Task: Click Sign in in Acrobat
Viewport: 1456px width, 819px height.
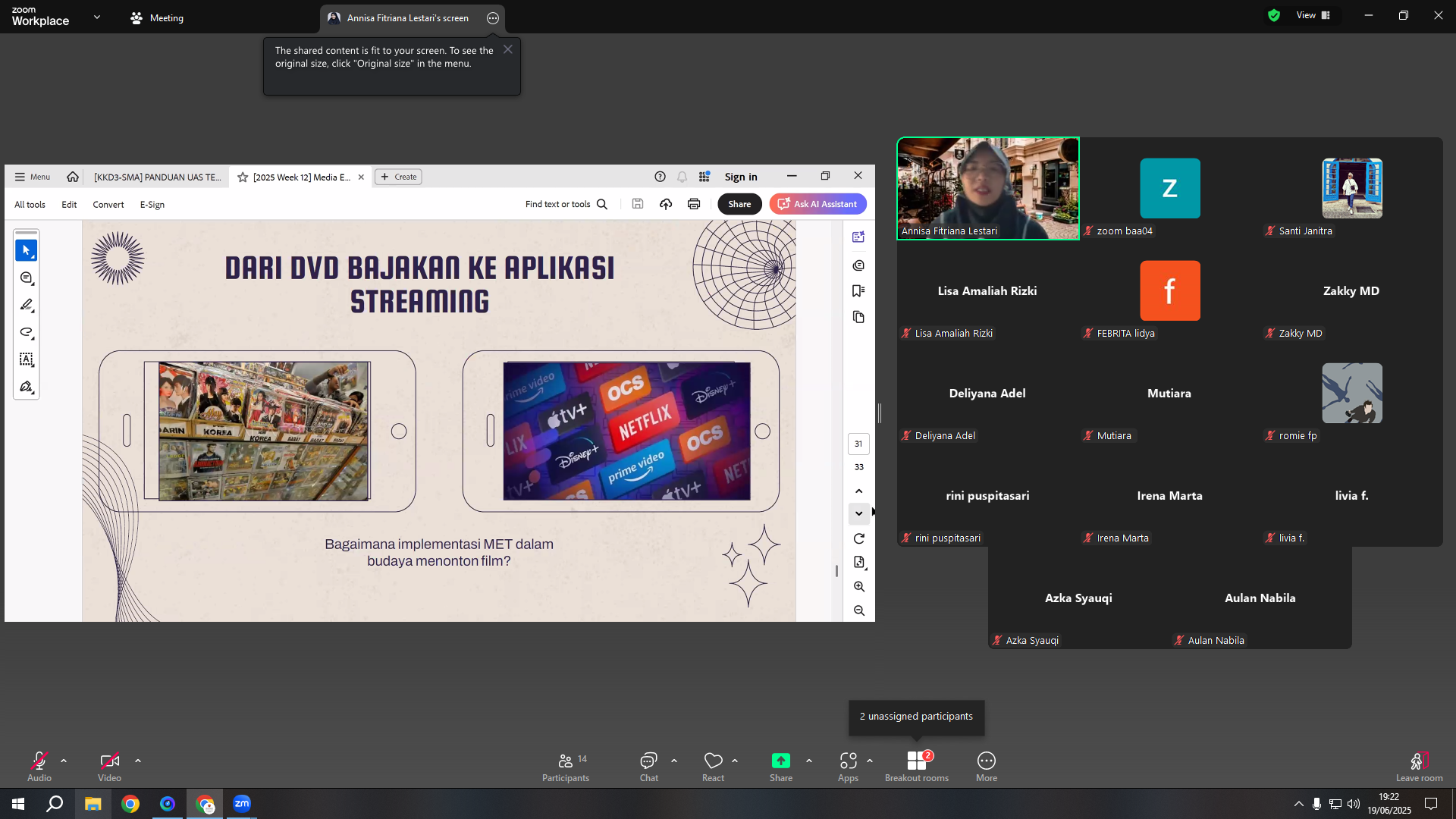Action: tap(741, 177)
